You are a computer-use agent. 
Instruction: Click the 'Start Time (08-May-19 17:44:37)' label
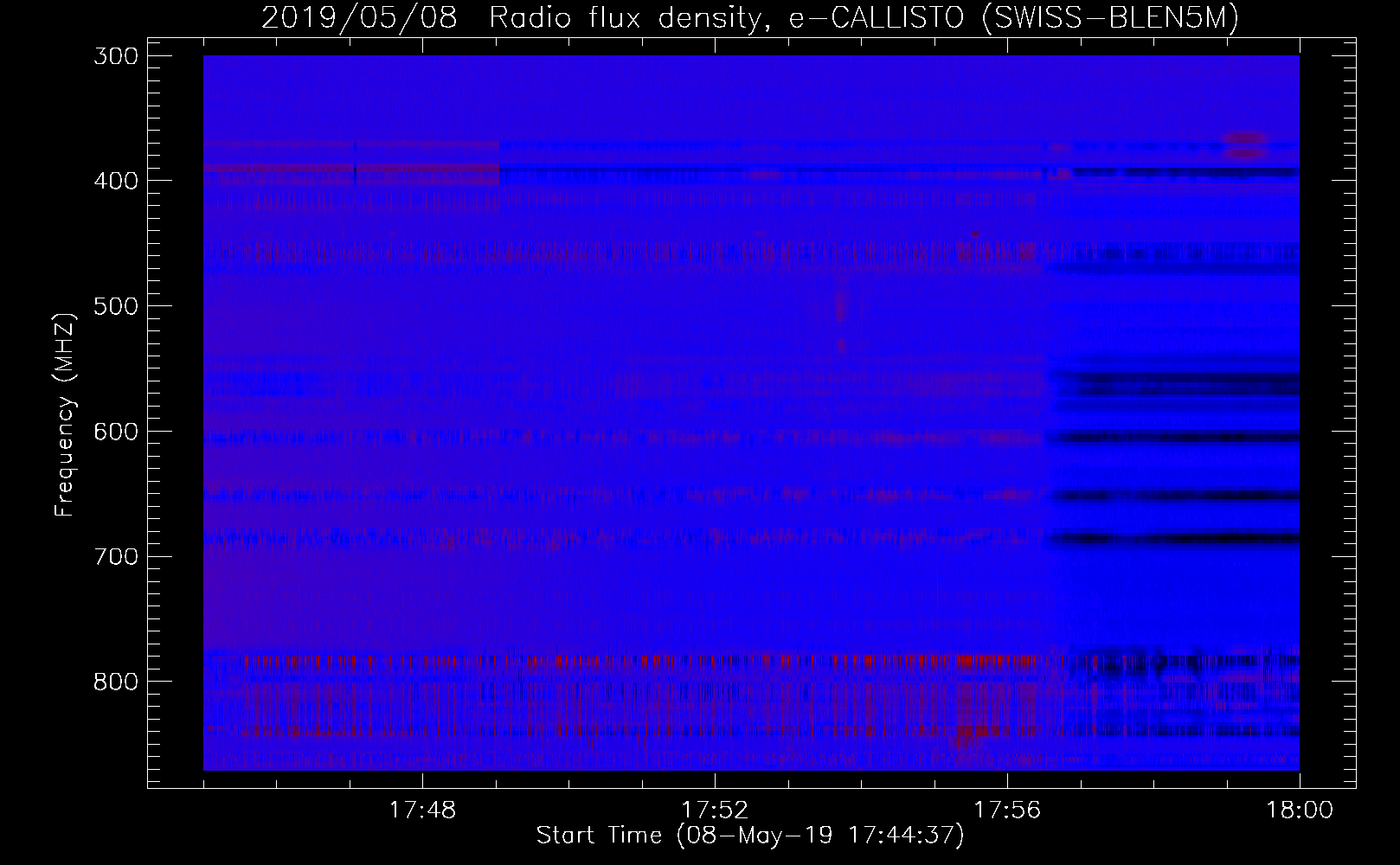coord(749,836)
